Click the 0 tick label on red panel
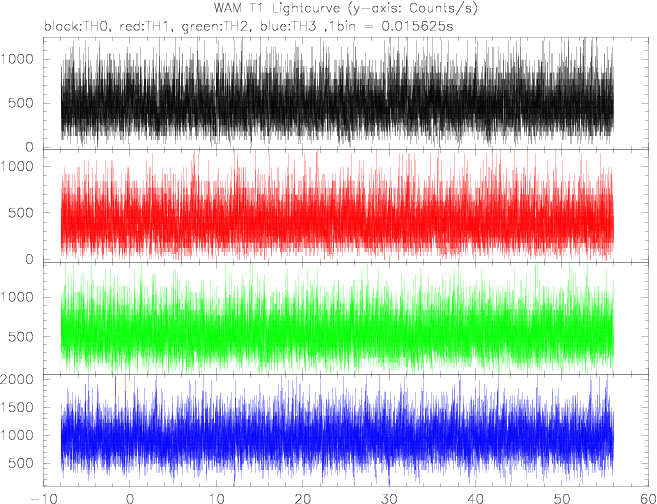This screenshot has width=657, height=504. pos(29,259)
